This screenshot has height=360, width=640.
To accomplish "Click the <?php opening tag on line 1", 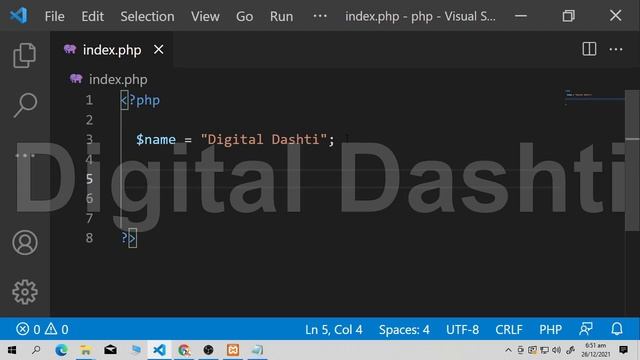I will click(140, 100).
